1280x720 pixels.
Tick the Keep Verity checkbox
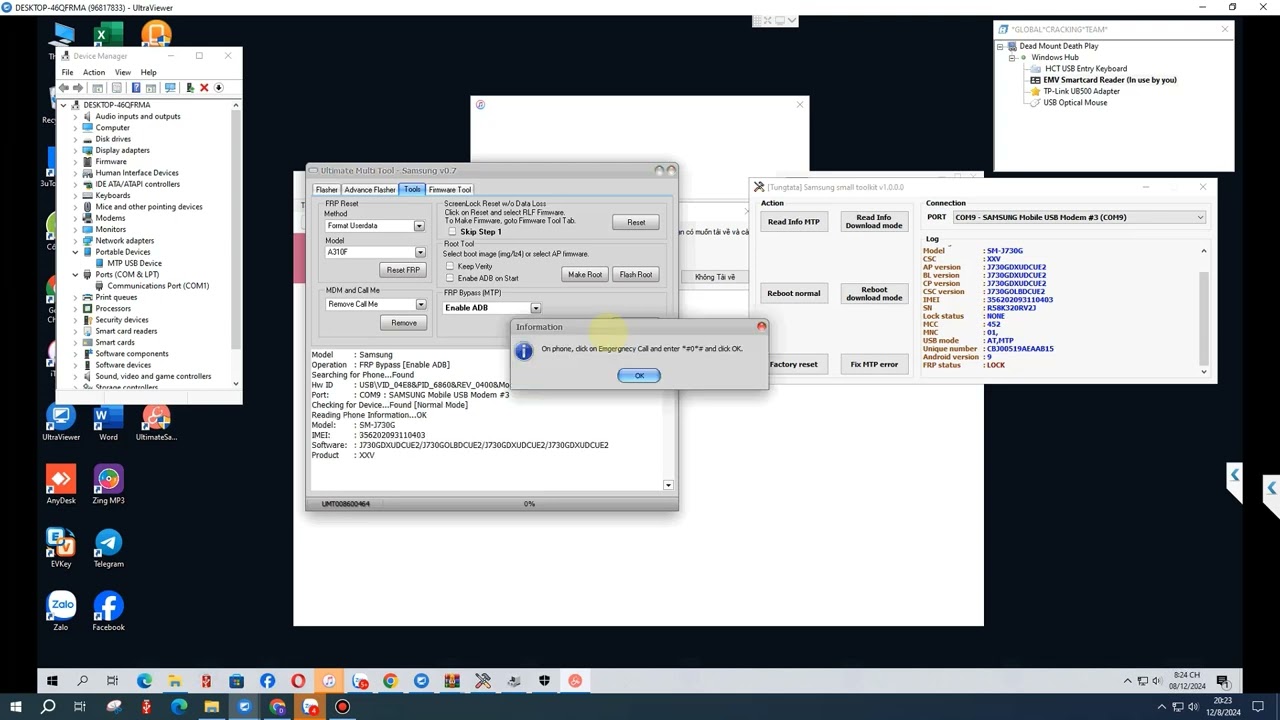(450, 267)
